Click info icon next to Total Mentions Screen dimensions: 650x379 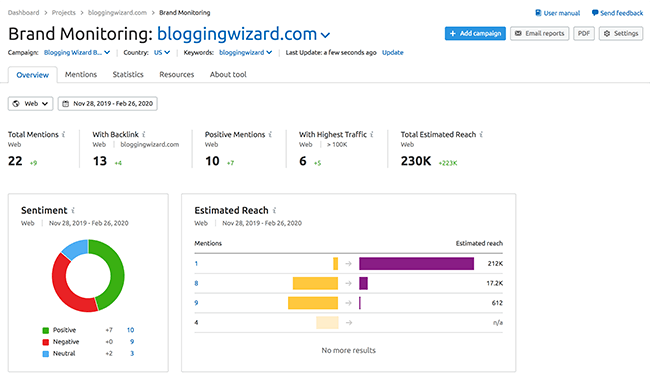click(64, 134)
